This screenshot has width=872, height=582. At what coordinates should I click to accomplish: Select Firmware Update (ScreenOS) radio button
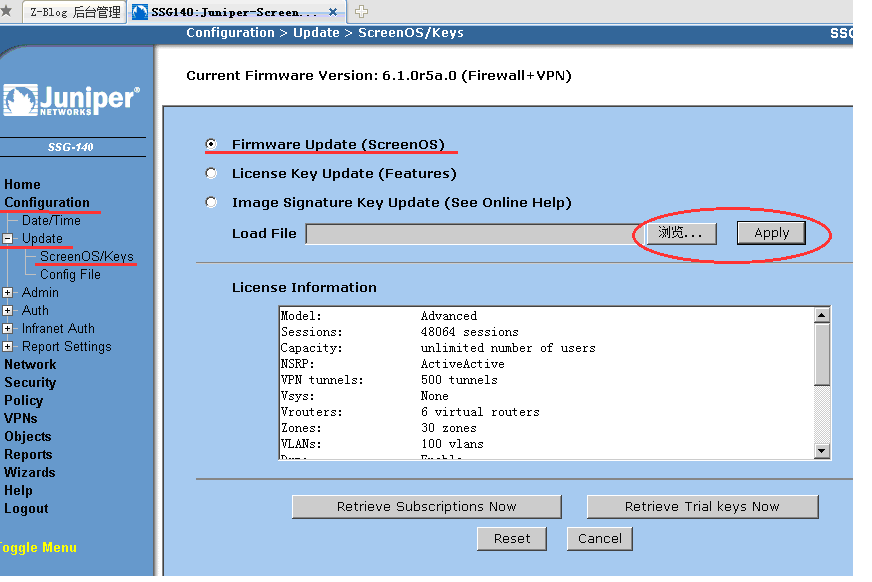coord(211,145)
